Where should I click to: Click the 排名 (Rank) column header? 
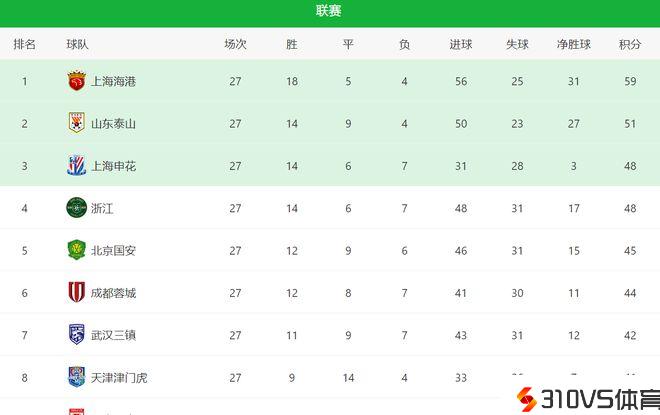click(25, 44)
